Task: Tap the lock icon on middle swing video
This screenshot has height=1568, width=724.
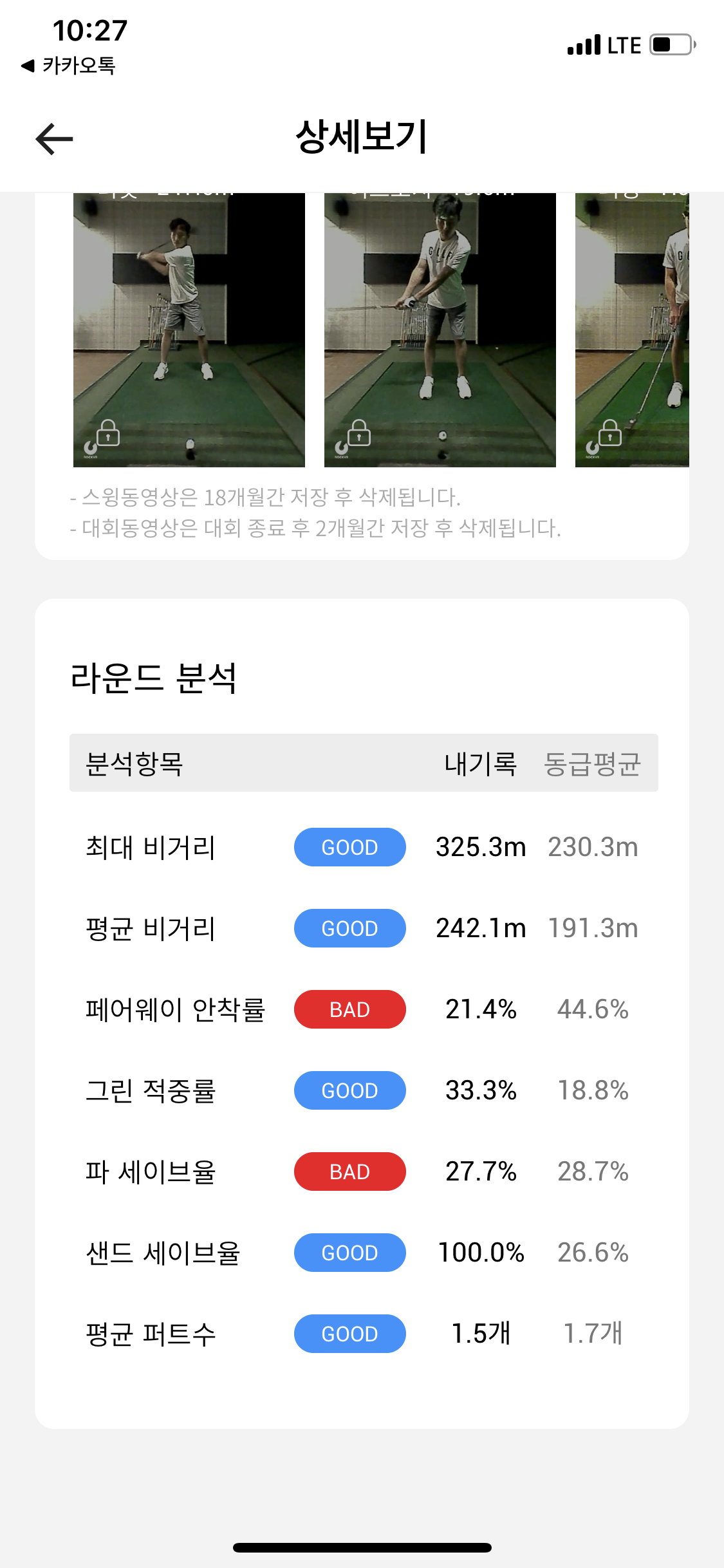Action: [x=358, y=433]
